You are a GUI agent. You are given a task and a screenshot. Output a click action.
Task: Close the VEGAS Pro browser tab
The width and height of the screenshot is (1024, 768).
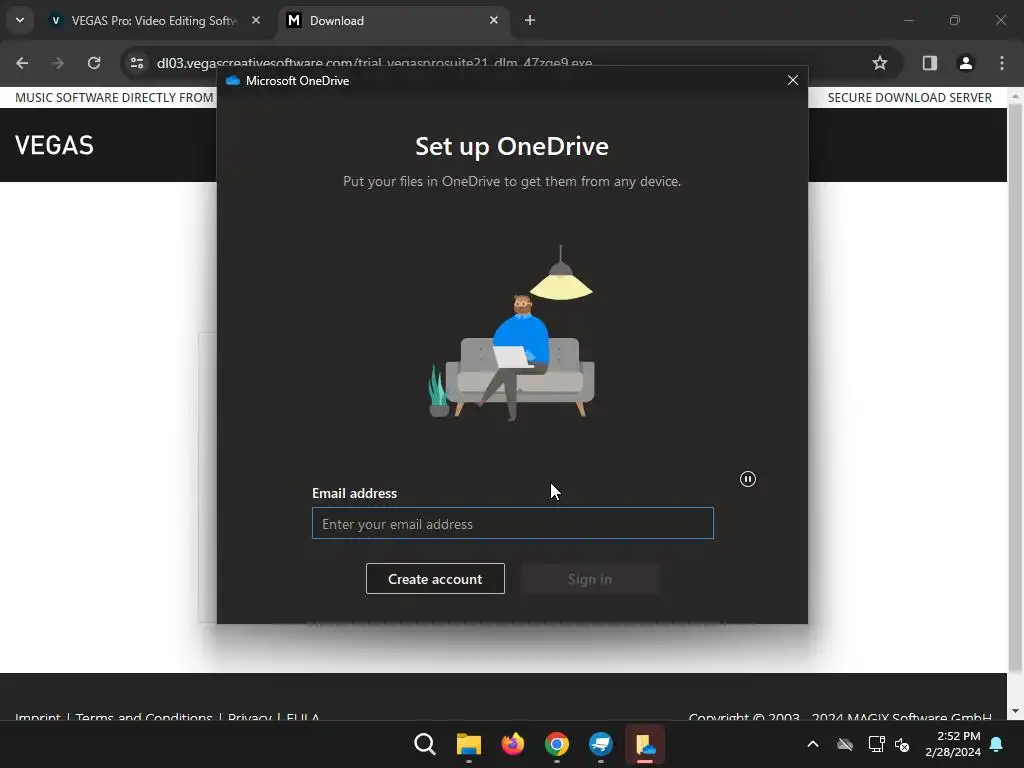tap(256, 21)
